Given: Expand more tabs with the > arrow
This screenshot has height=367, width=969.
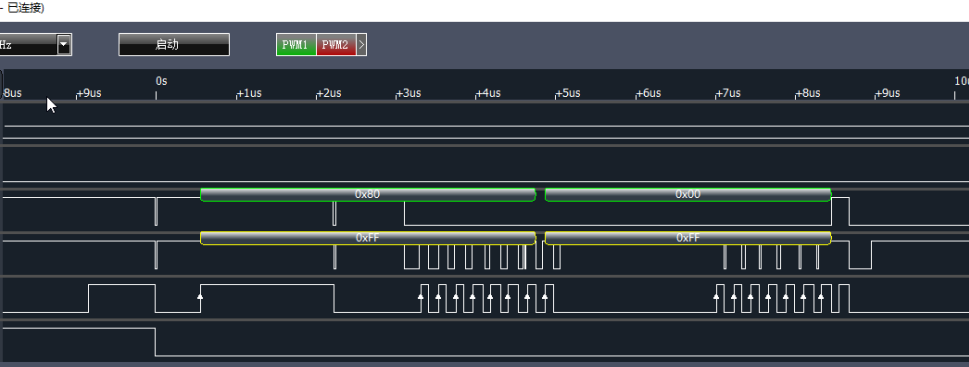Looking at the screenshot, I should coord(362,44).
